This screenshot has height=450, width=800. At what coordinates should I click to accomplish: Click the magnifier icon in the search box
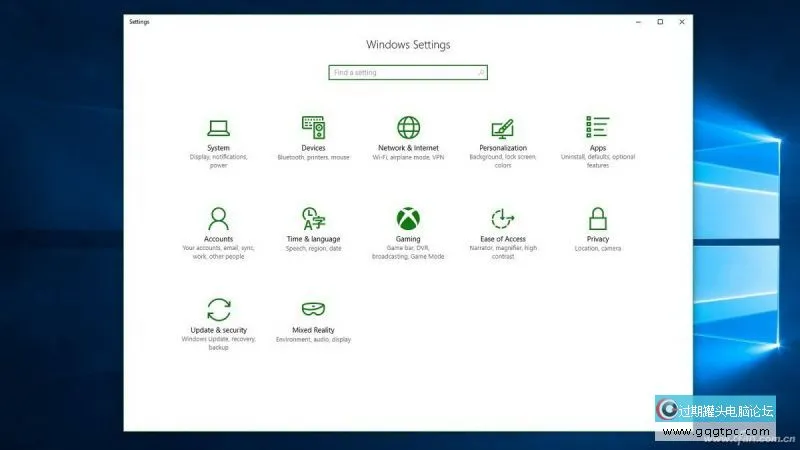[x=481, y=72]
